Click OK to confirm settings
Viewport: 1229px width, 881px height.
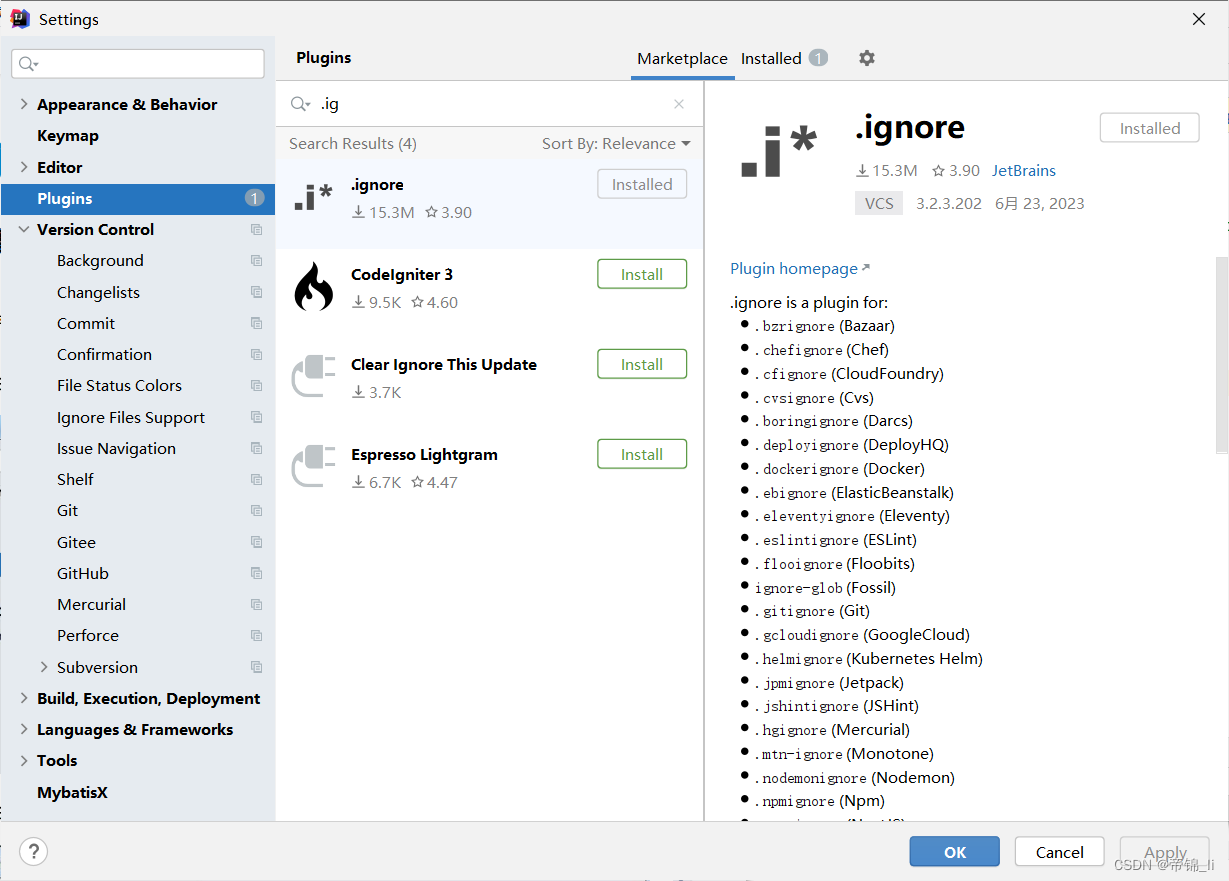(x=954, y=852)
